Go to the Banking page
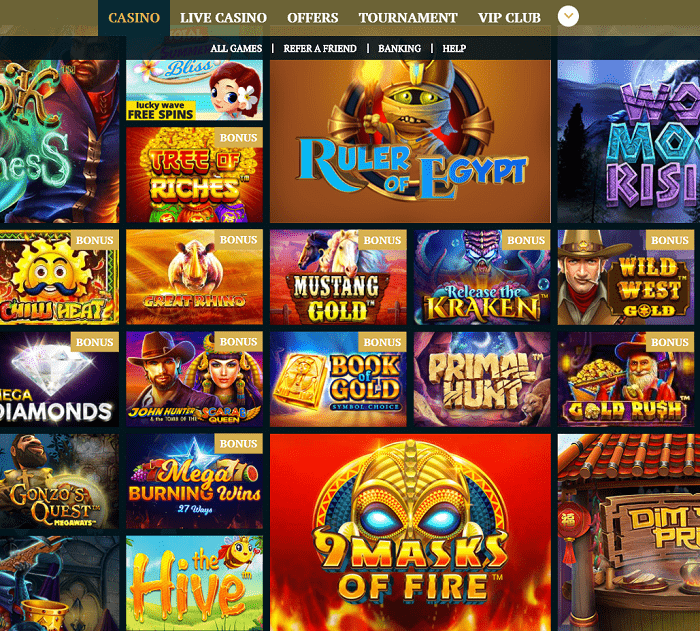700x631 pixels. [399, 48]
